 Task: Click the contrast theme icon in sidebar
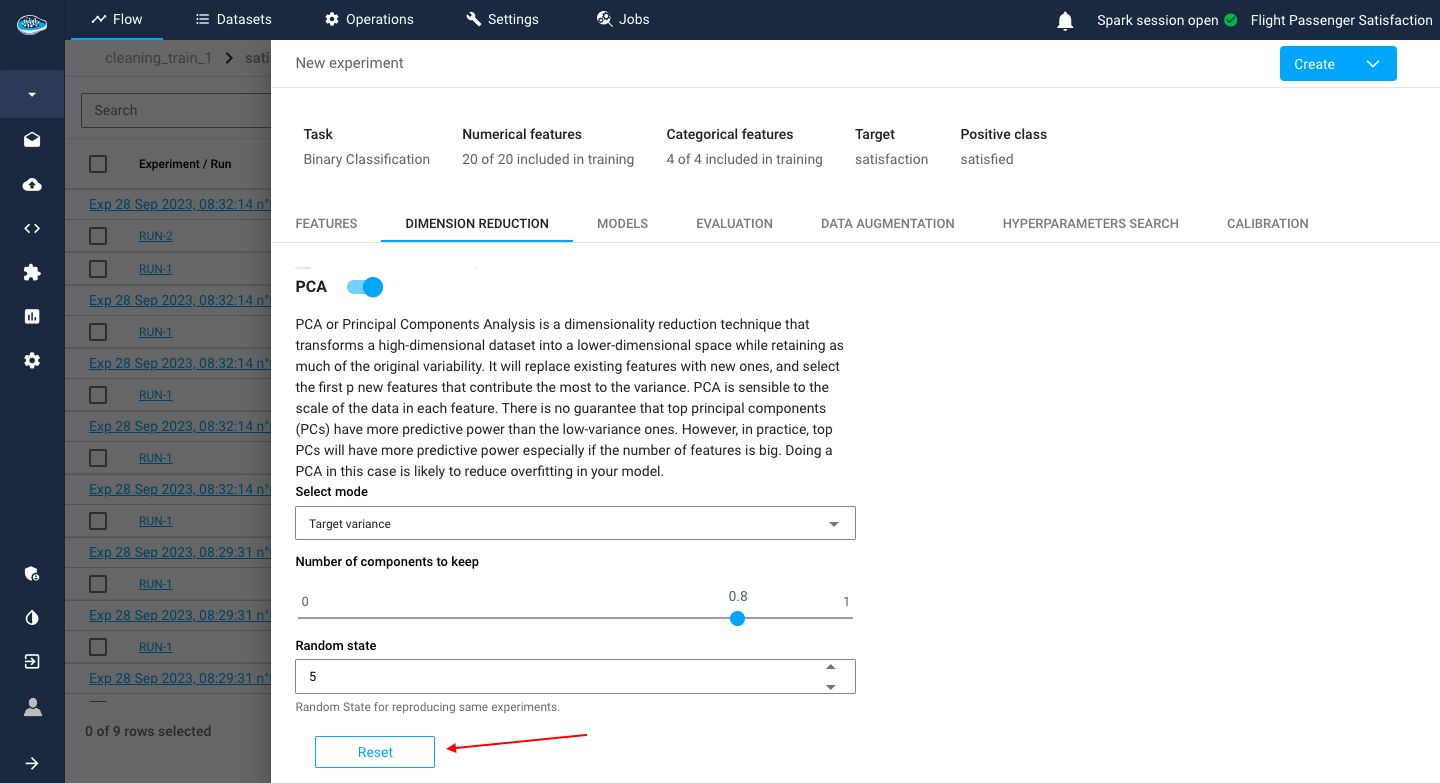pos(32,618)
